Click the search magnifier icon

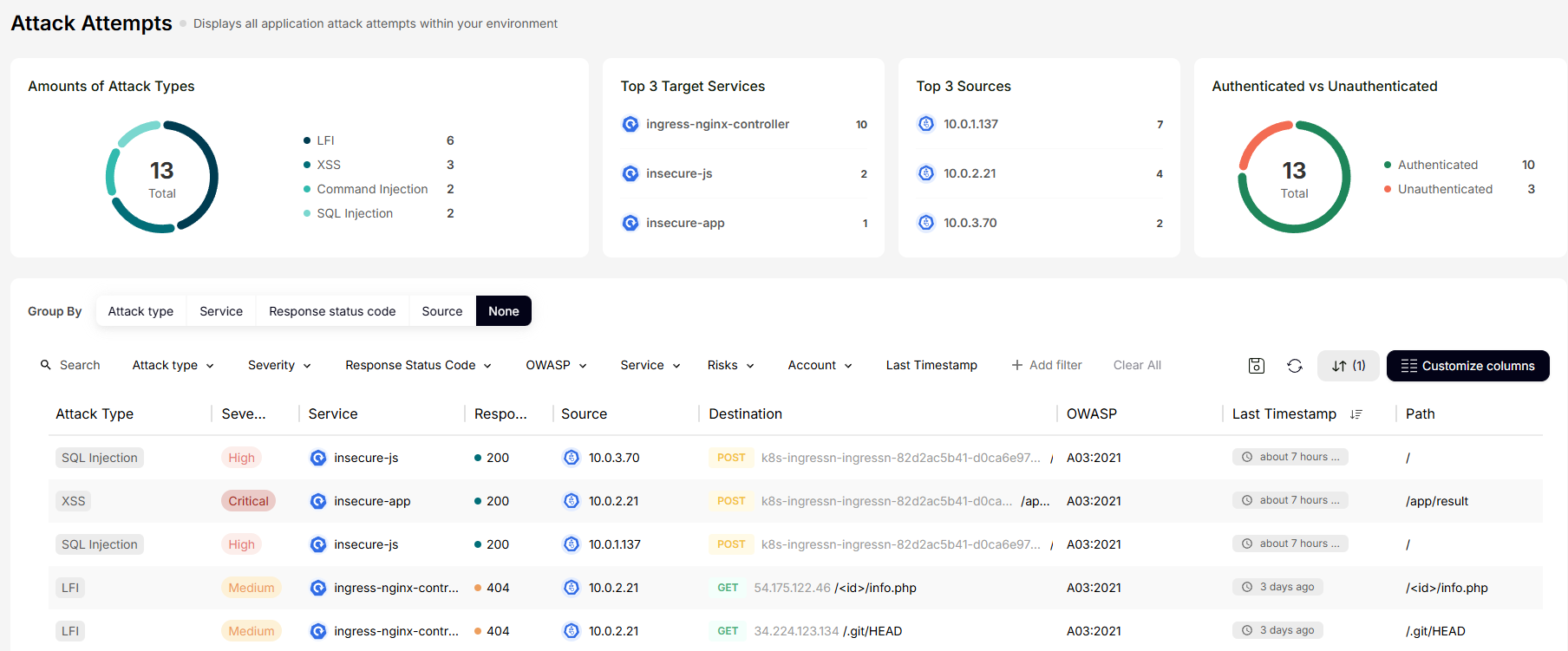46,365
